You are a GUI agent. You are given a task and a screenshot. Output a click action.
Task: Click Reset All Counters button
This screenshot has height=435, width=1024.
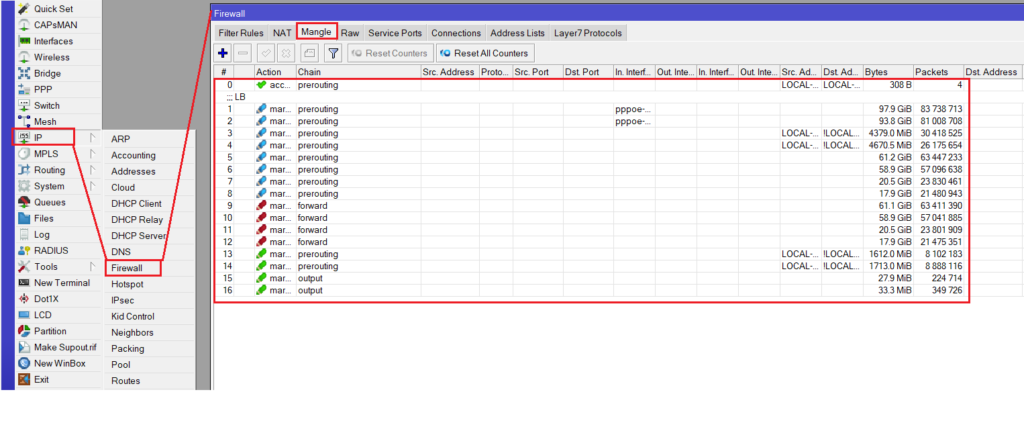[484, 53]
